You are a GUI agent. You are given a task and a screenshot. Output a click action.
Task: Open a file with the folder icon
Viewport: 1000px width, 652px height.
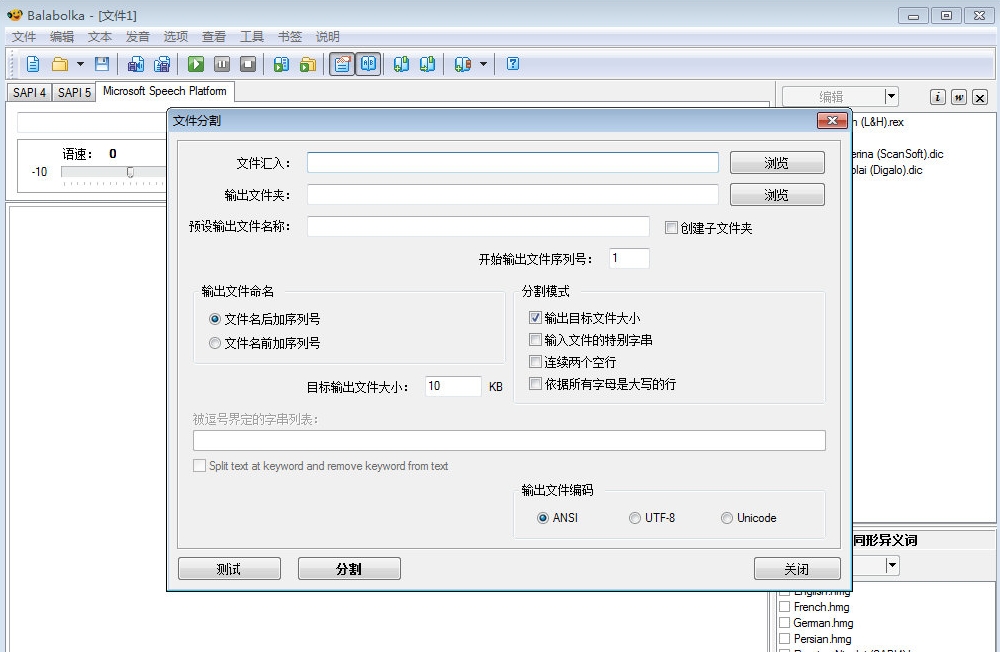click(60, 64)
